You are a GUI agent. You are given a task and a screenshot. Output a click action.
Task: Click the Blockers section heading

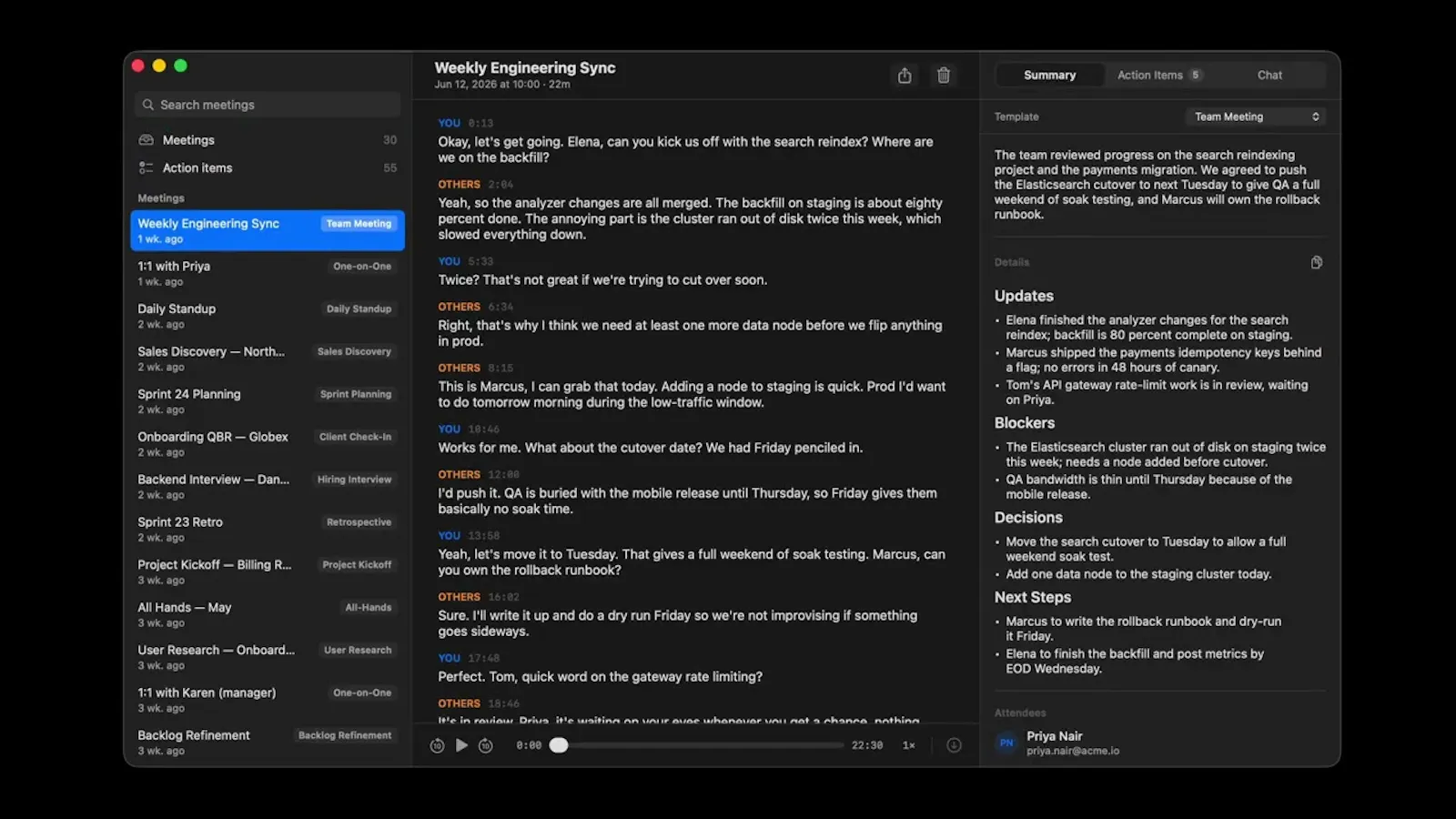pos(1025,423)
